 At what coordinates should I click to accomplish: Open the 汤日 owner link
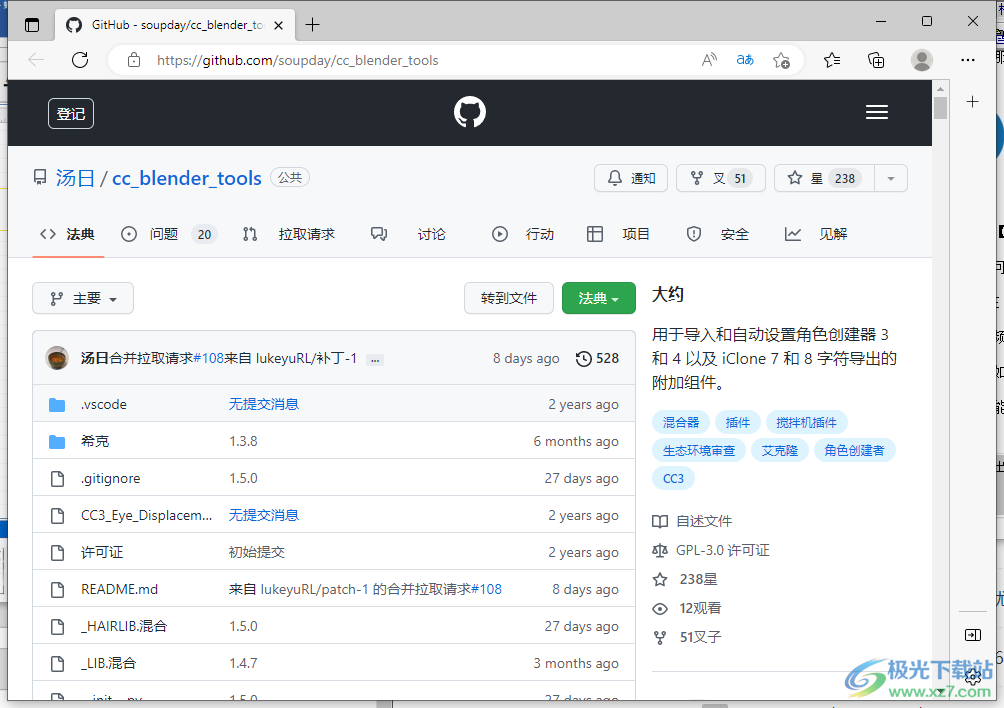75,178
